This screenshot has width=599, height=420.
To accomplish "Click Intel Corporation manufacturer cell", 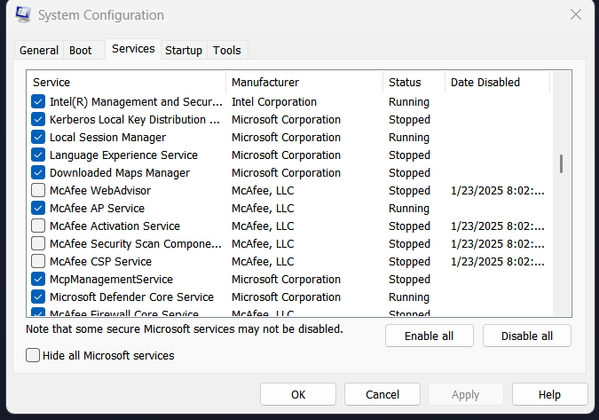I will coord(274,102).
